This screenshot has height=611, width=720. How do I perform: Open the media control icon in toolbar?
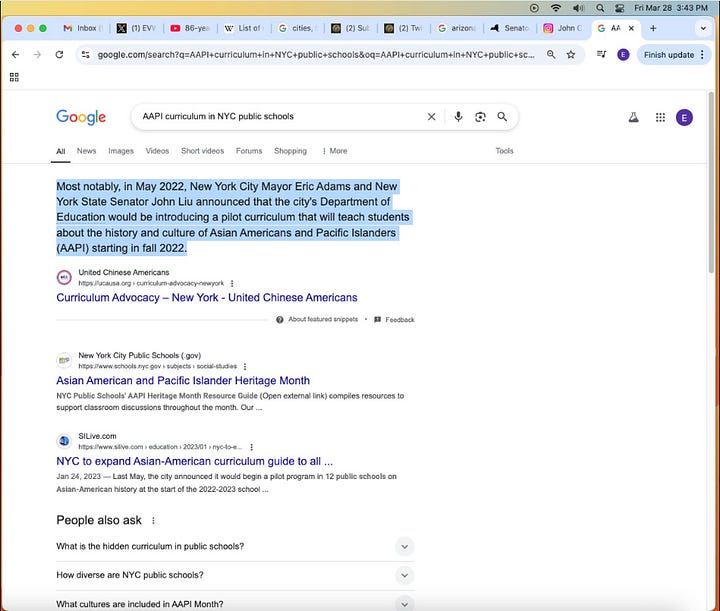point(602,55)
